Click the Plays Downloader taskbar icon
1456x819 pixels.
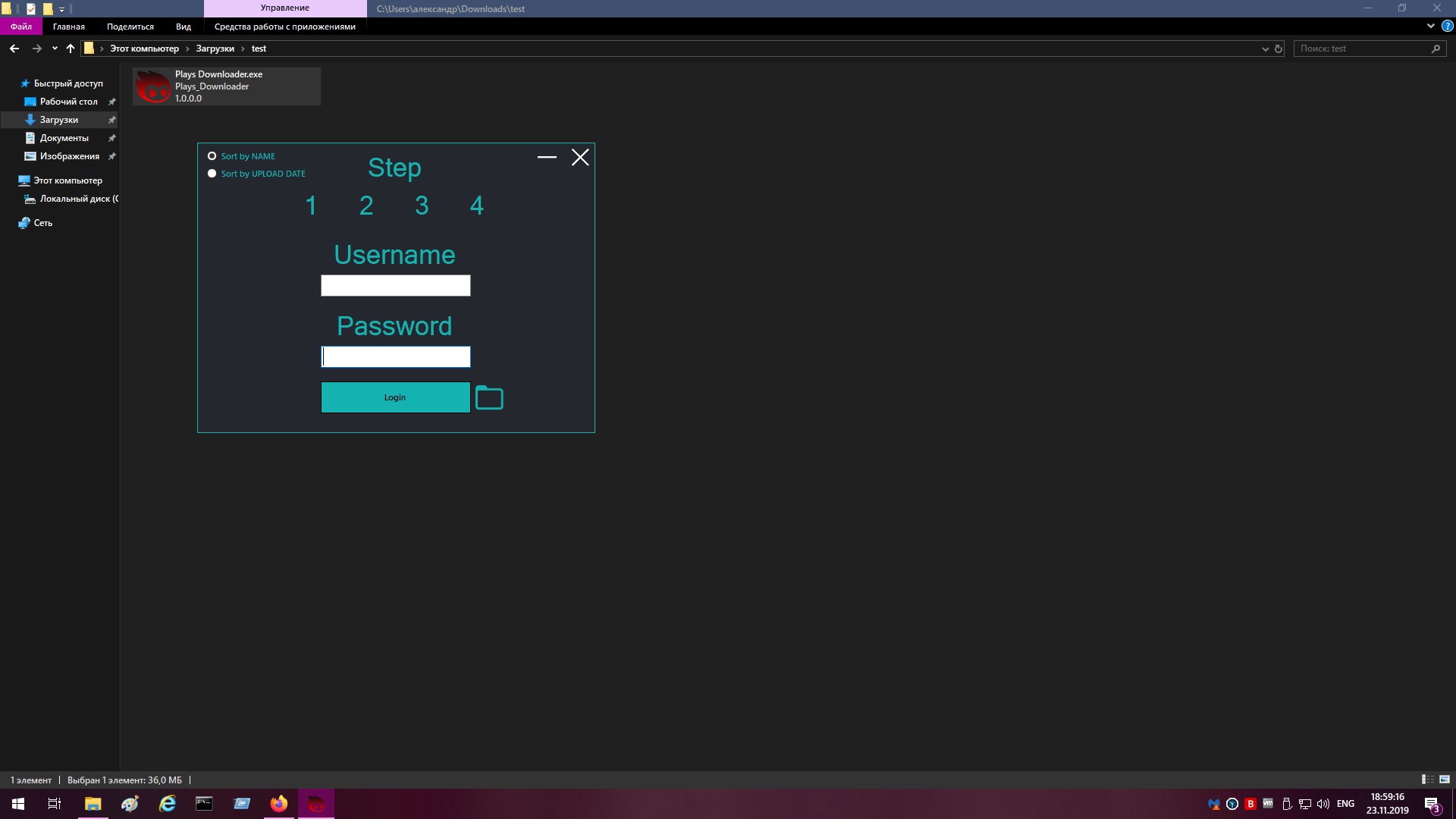click(x=316, y=804)
